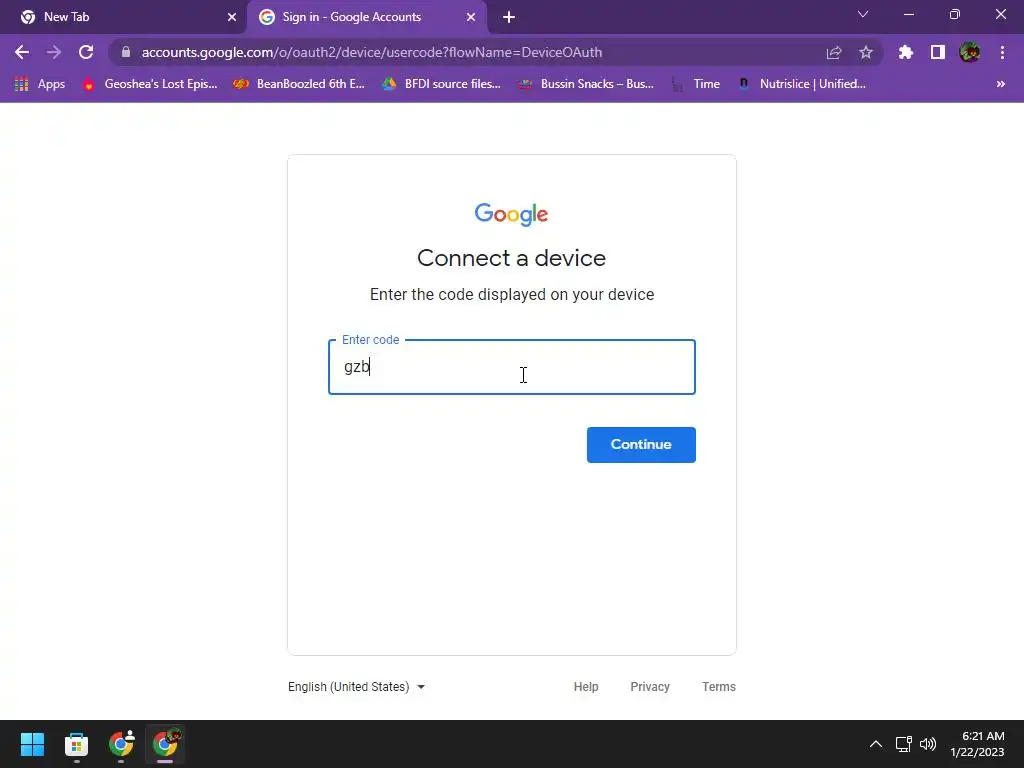Viewport: 1024px width, 768px height.
Task: Show hidden system tray icons
Action: [876, 744]
